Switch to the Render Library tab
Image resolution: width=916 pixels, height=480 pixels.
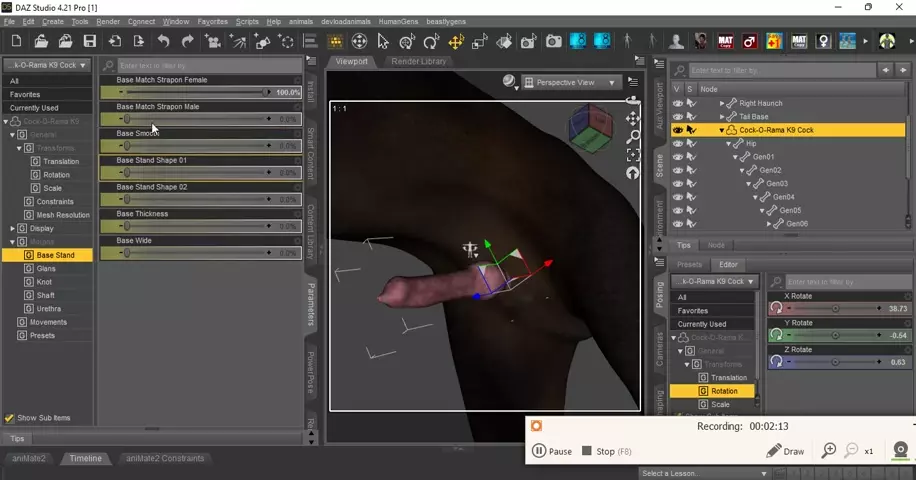[x=419, y=61]
